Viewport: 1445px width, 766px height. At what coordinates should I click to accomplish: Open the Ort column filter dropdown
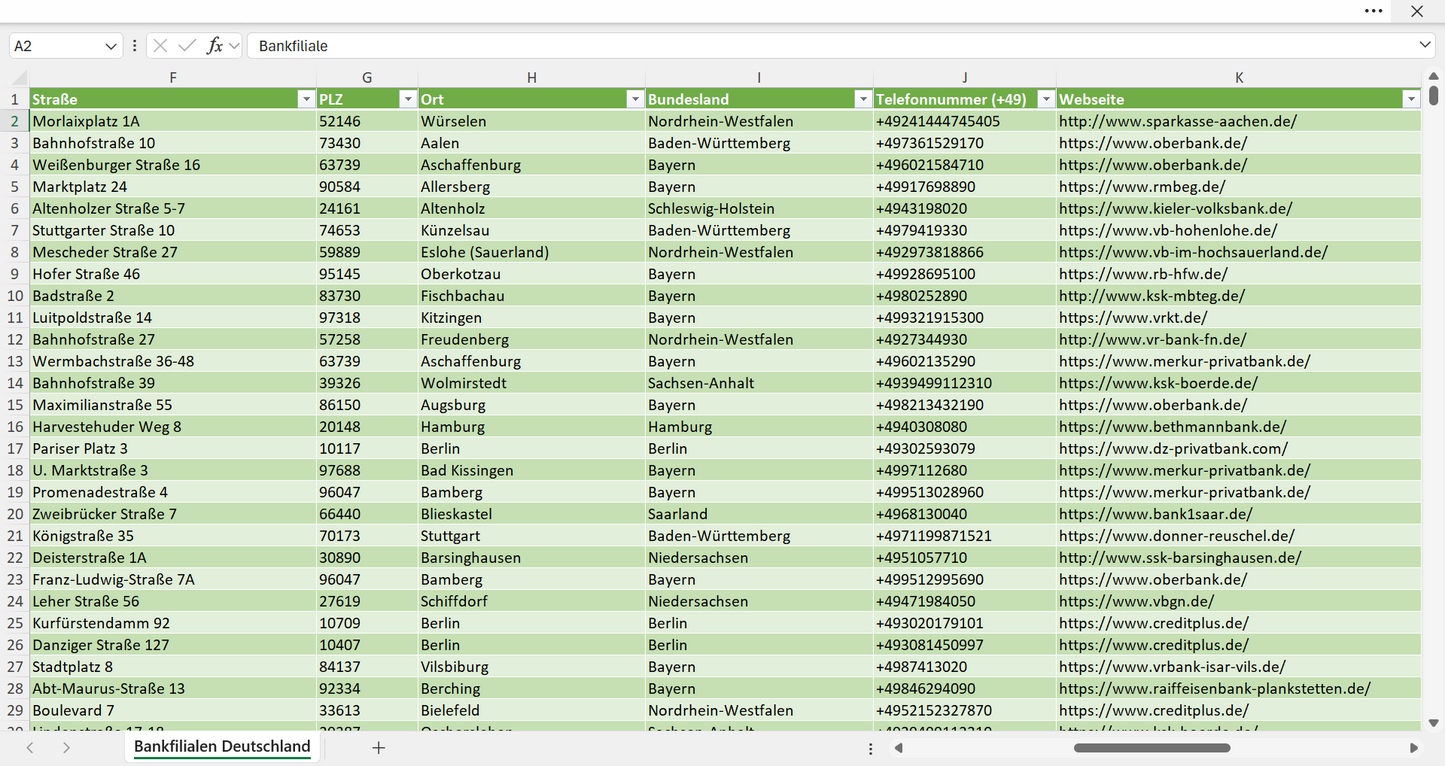(634, 99)
